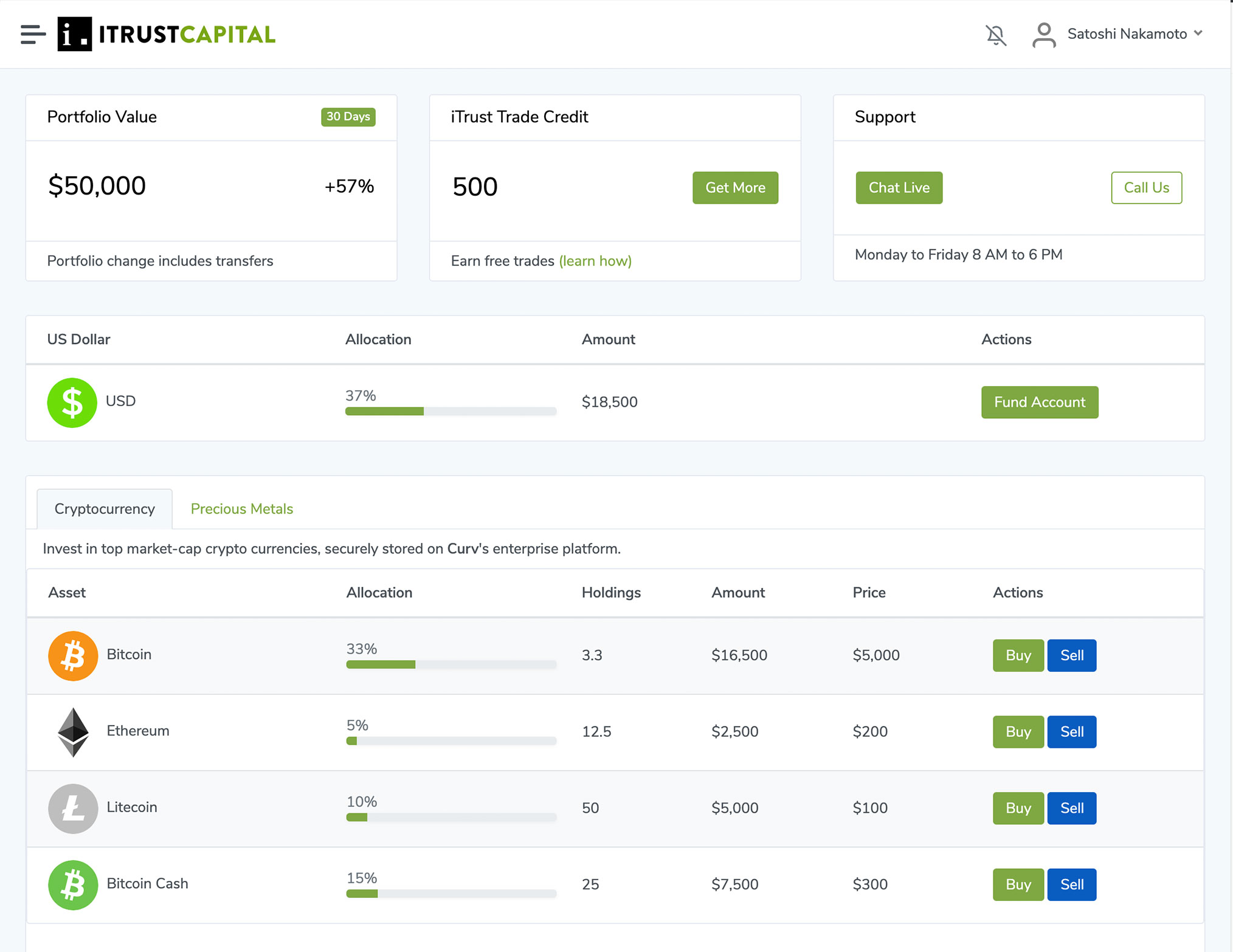
Task: Click the Bitcoin 33% allocation bar
Action: [x=451, y=664]
